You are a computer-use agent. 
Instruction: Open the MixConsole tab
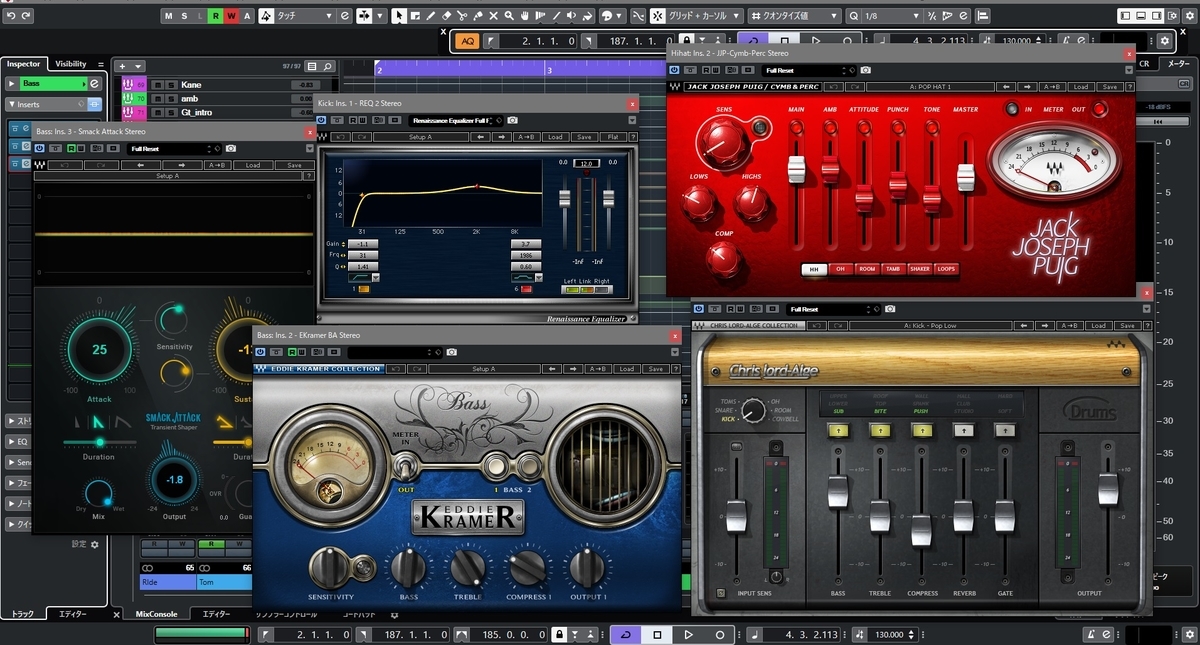tap(156, 614)
